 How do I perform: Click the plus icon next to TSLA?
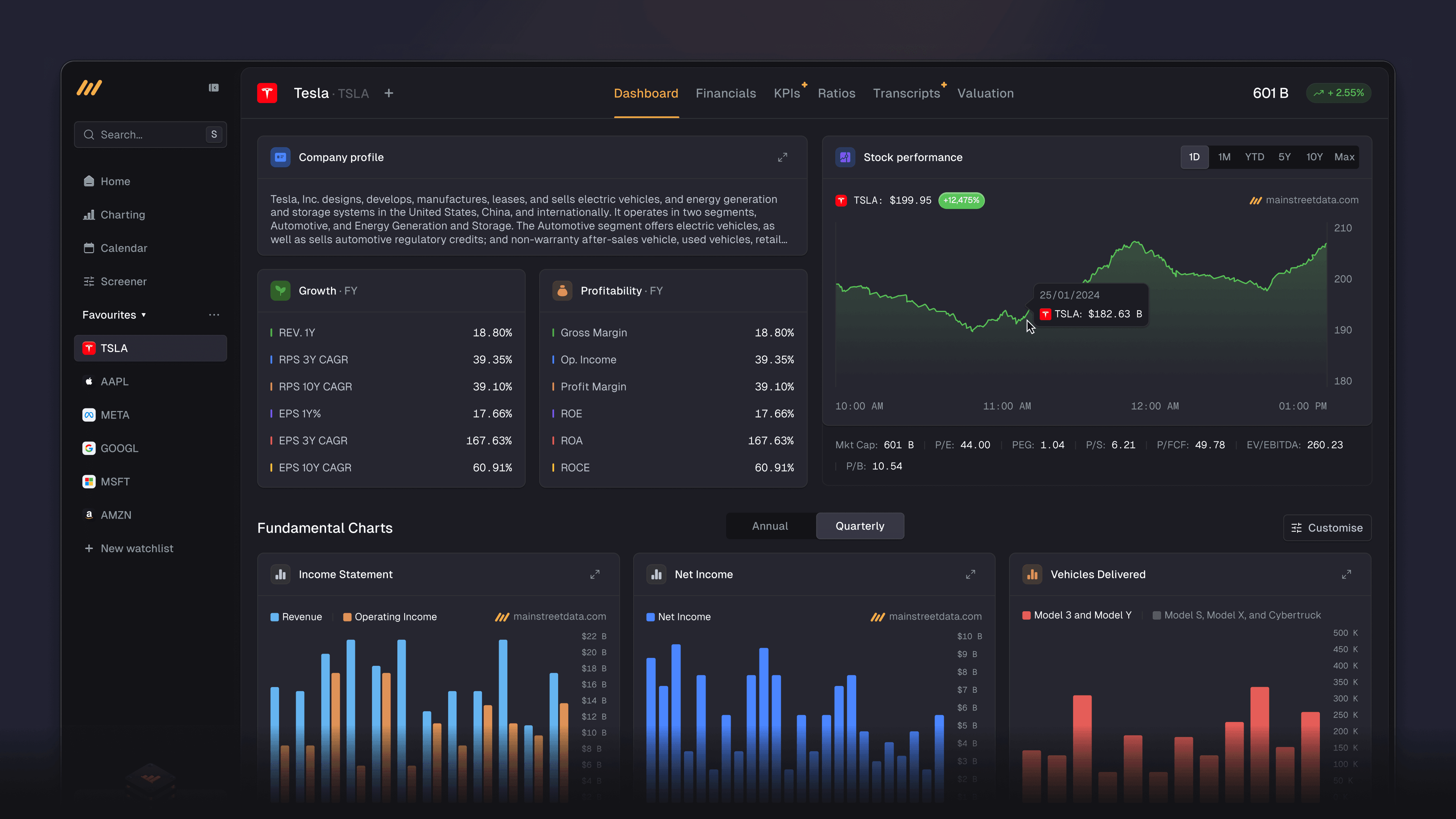tap(389, 93)
